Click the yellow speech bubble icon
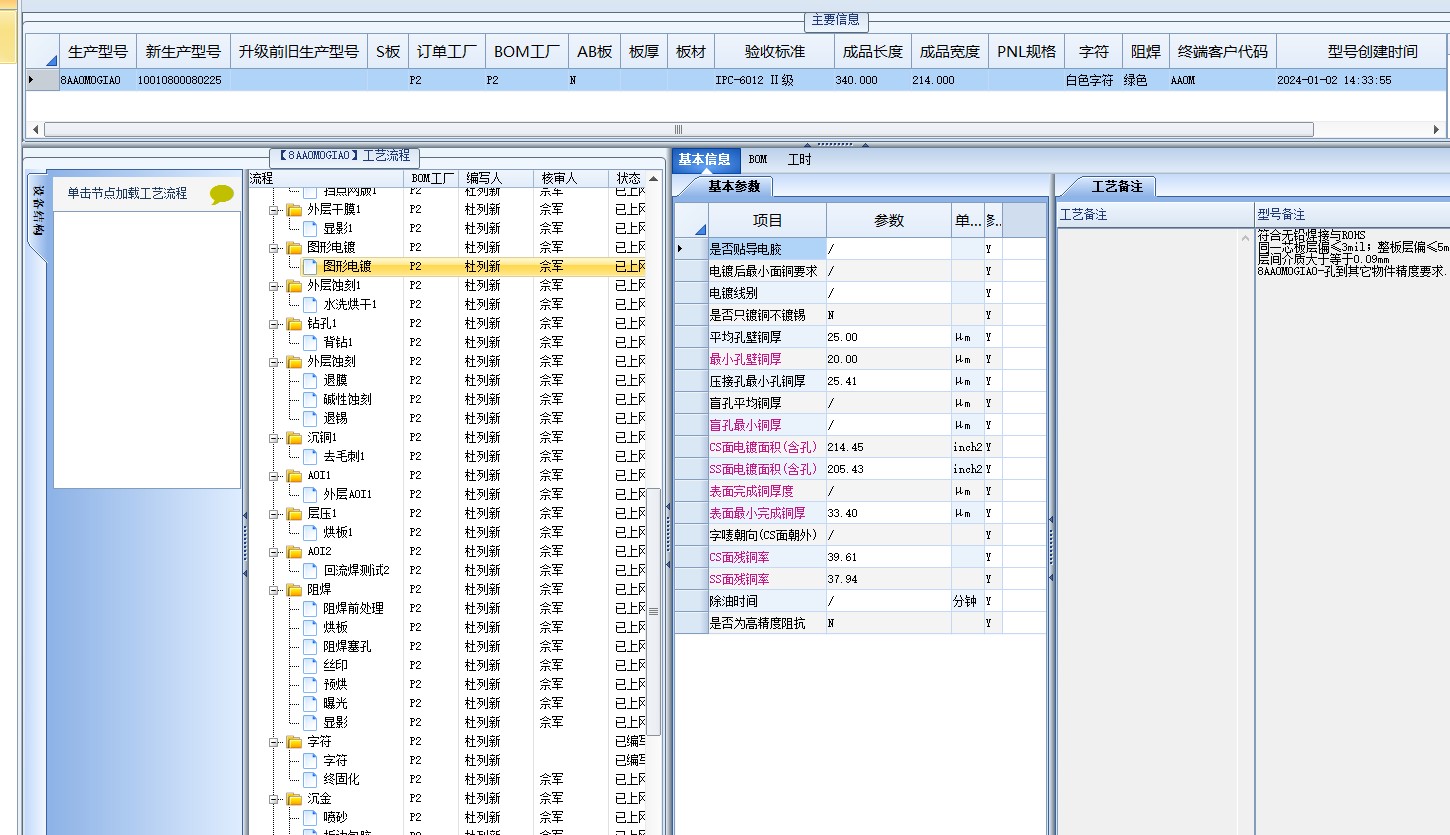Image resolution: width=1450 pixels, height=835 pixels. pos(221,195)
